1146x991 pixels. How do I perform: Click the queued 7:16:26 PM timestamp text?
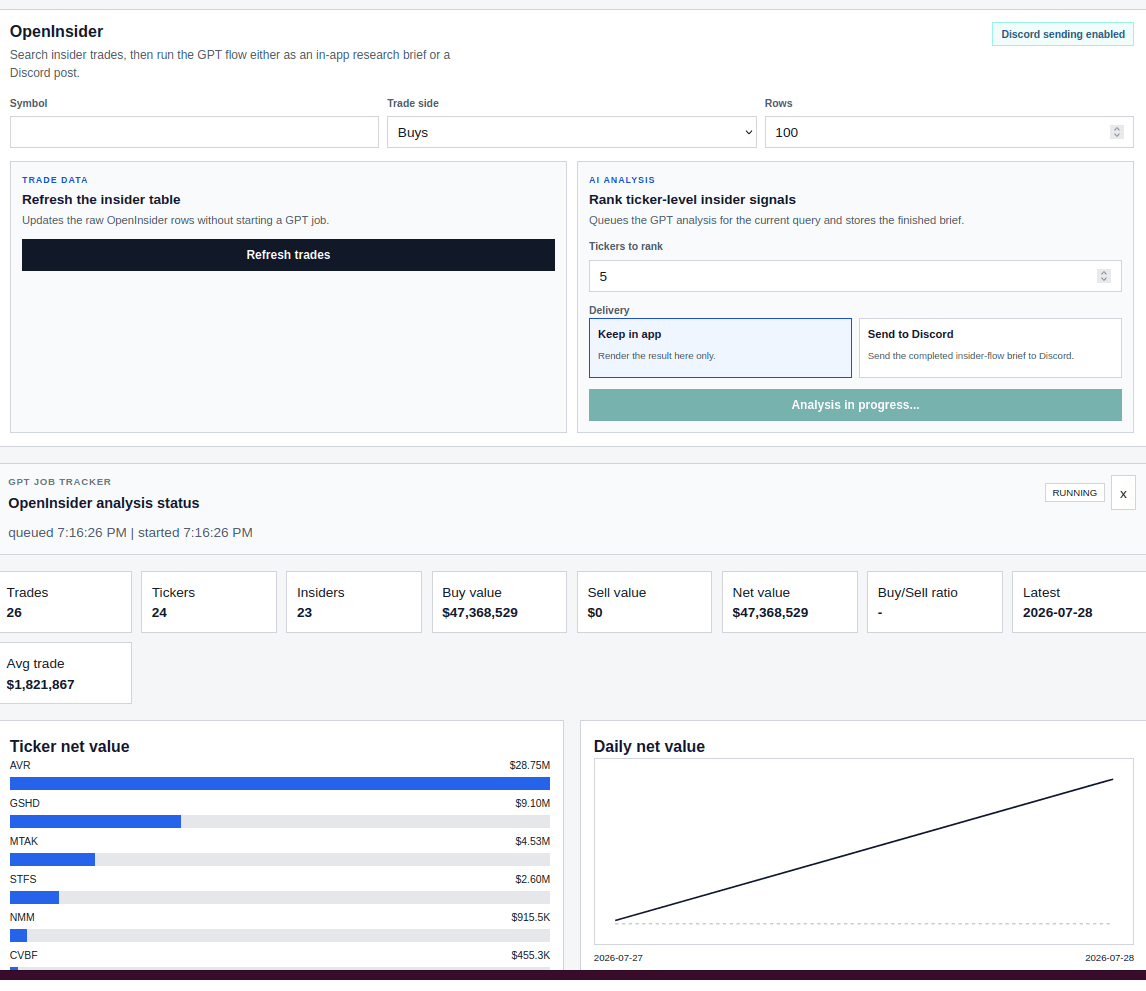(67, 533)
